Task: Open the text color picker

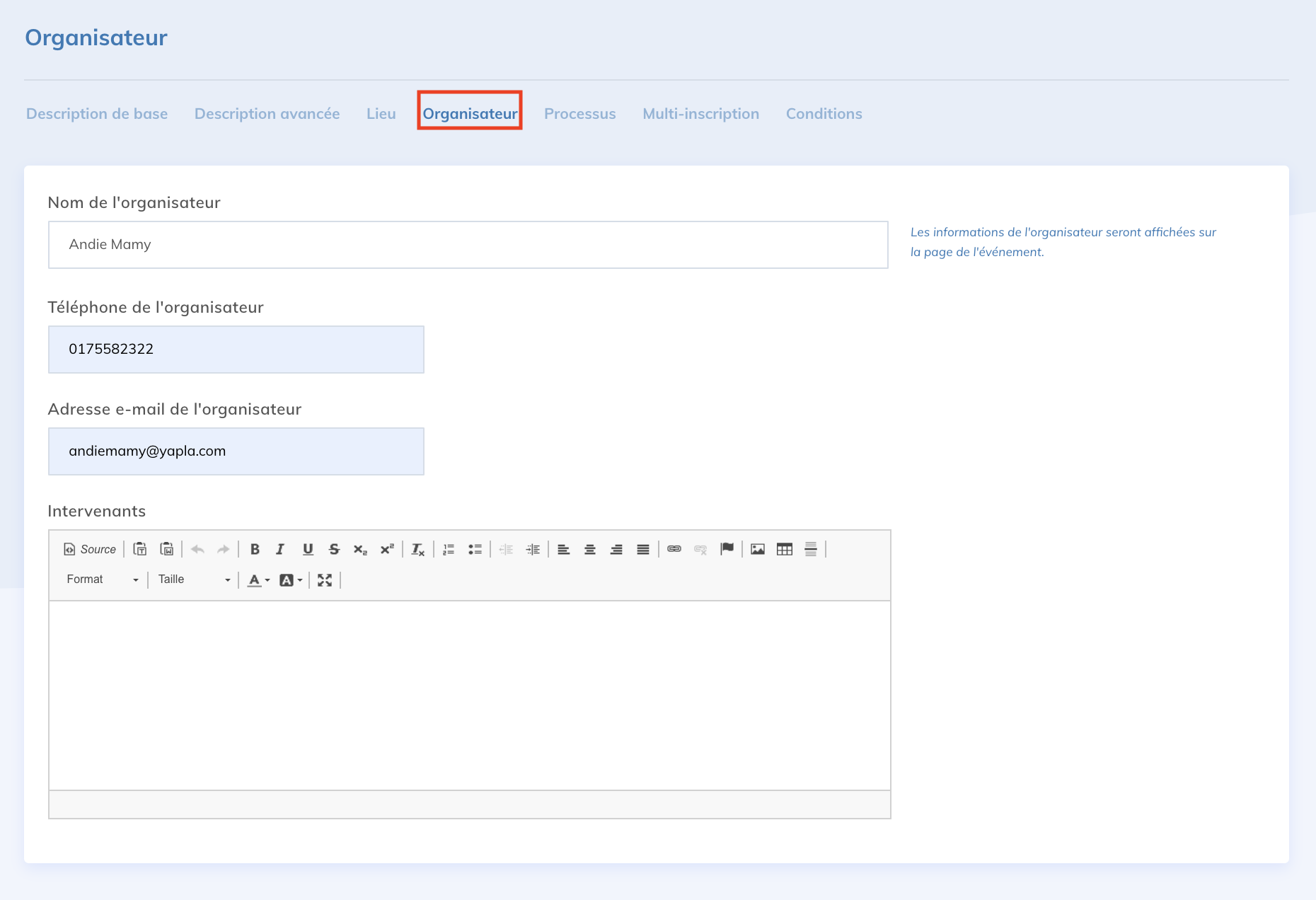Action: (x=258, y=580)
